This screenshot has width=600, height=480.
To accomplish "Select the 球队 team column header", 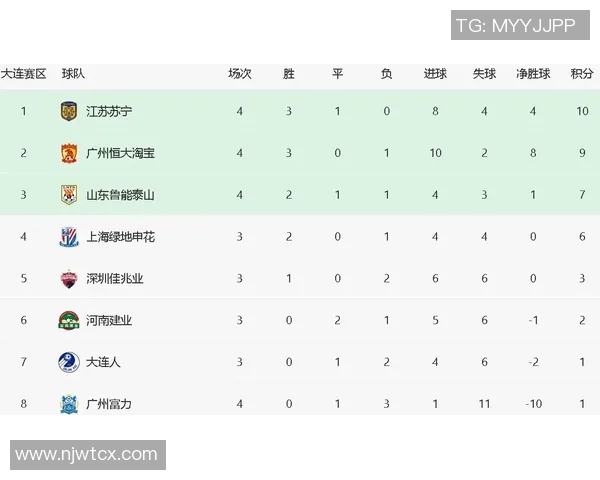I will tap(73, 74).
